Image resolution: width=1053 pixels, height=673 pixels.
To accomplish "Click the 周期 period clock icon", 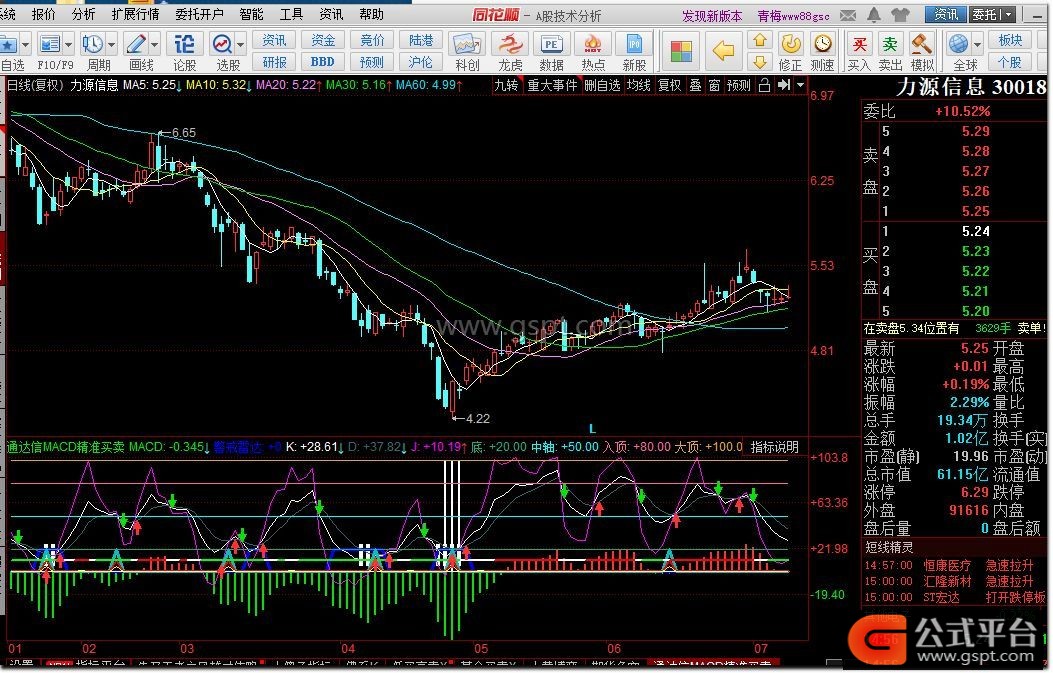I will click(x=93, y=44).
